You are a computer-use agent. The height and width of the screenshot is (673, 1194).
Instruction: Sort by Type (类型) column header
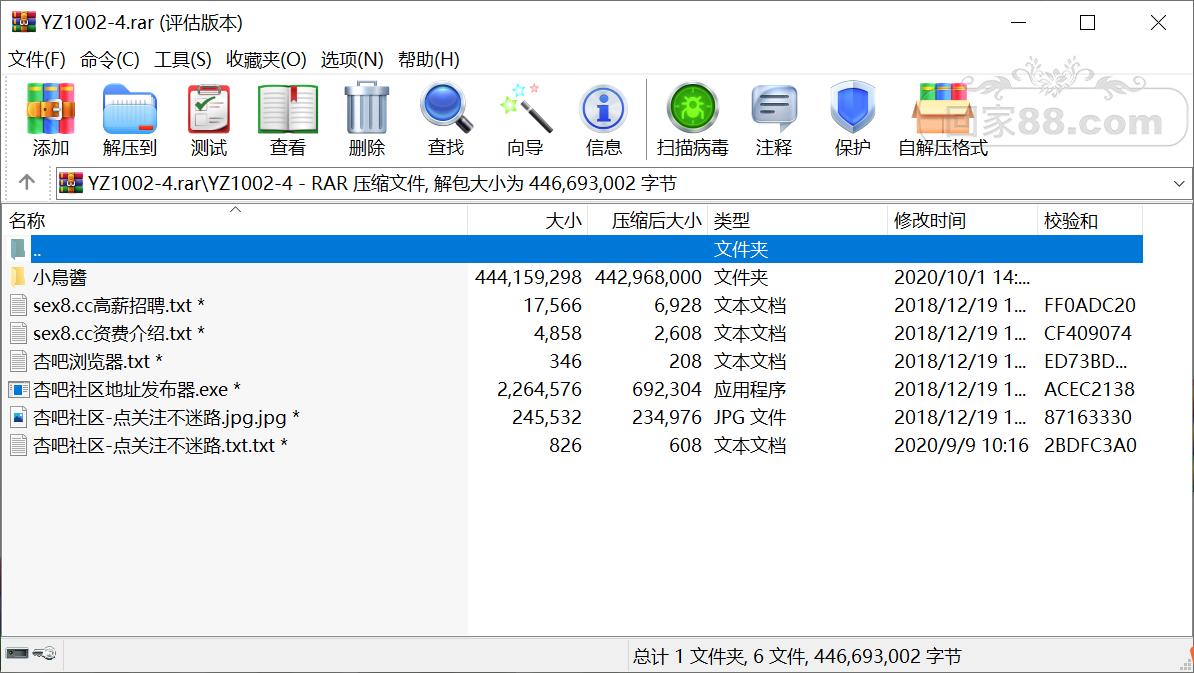(x=797, y=220)
